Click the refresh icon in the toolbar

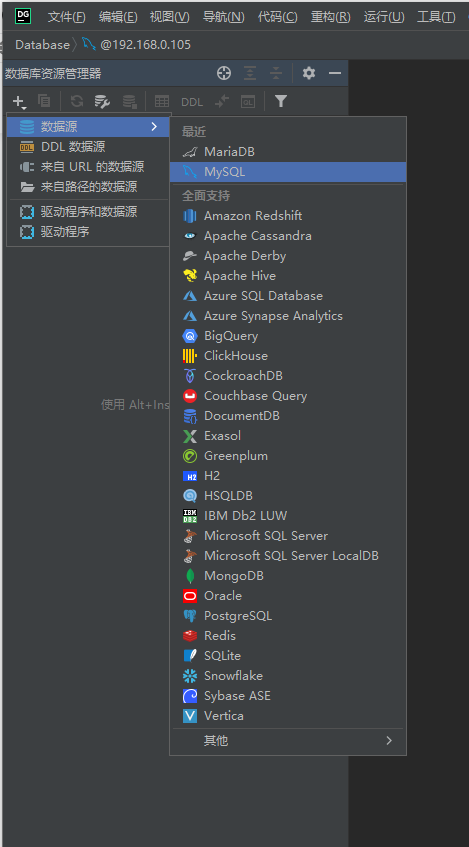(77, 101)
